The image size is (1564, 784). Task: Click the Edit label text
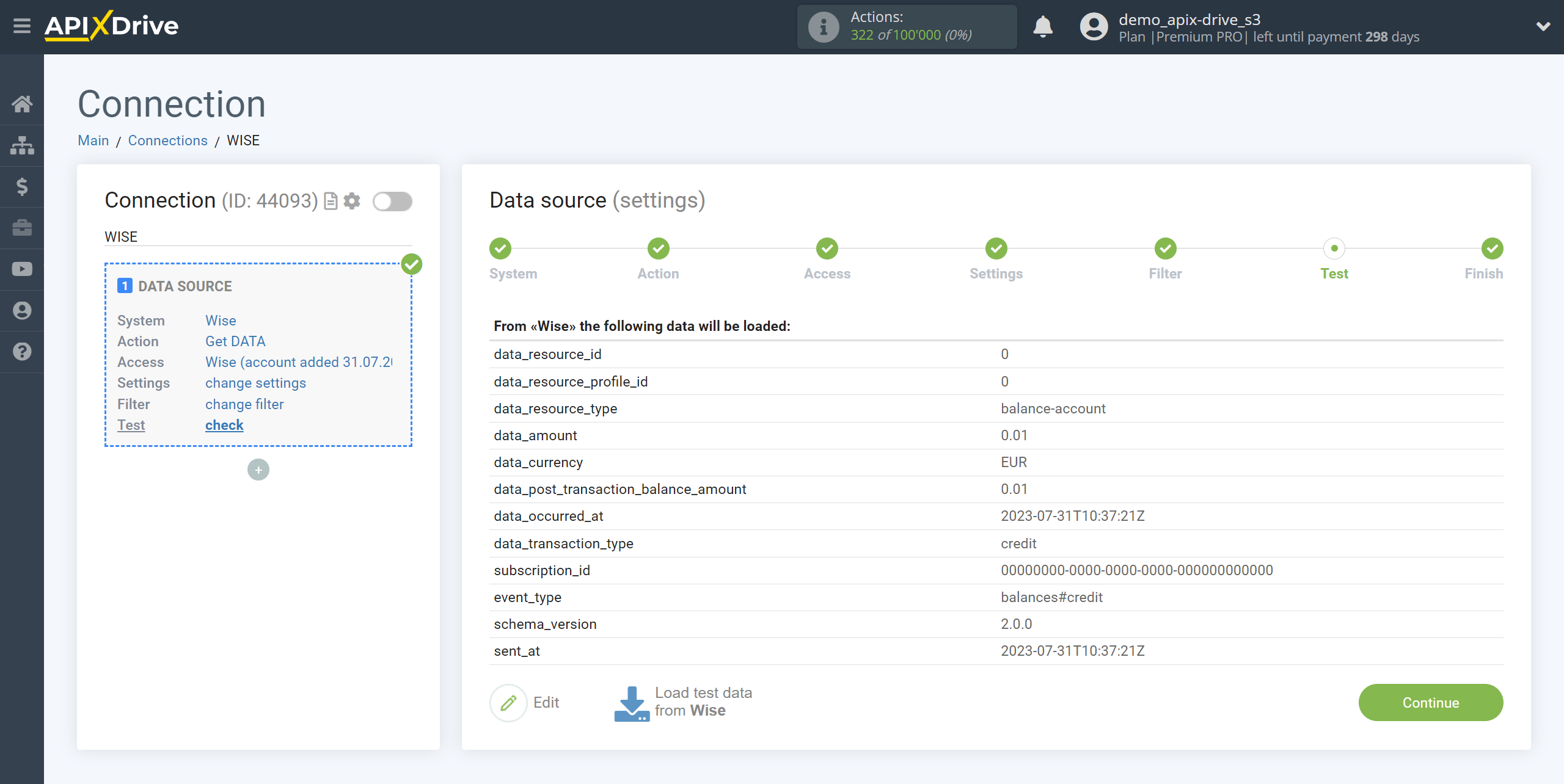[x=546, y=703]
